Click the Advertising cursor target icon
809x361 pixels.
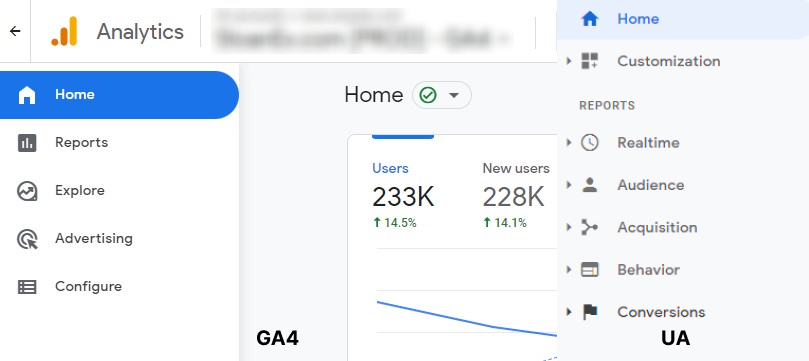pyautogui.click(x=27, y=239)
